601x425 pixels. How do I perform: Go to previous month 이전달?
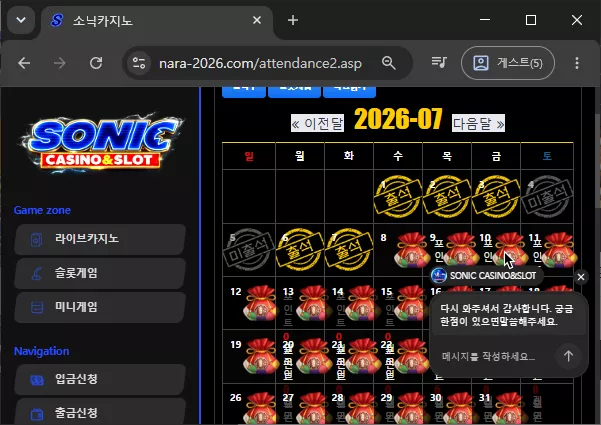point(317,123)
